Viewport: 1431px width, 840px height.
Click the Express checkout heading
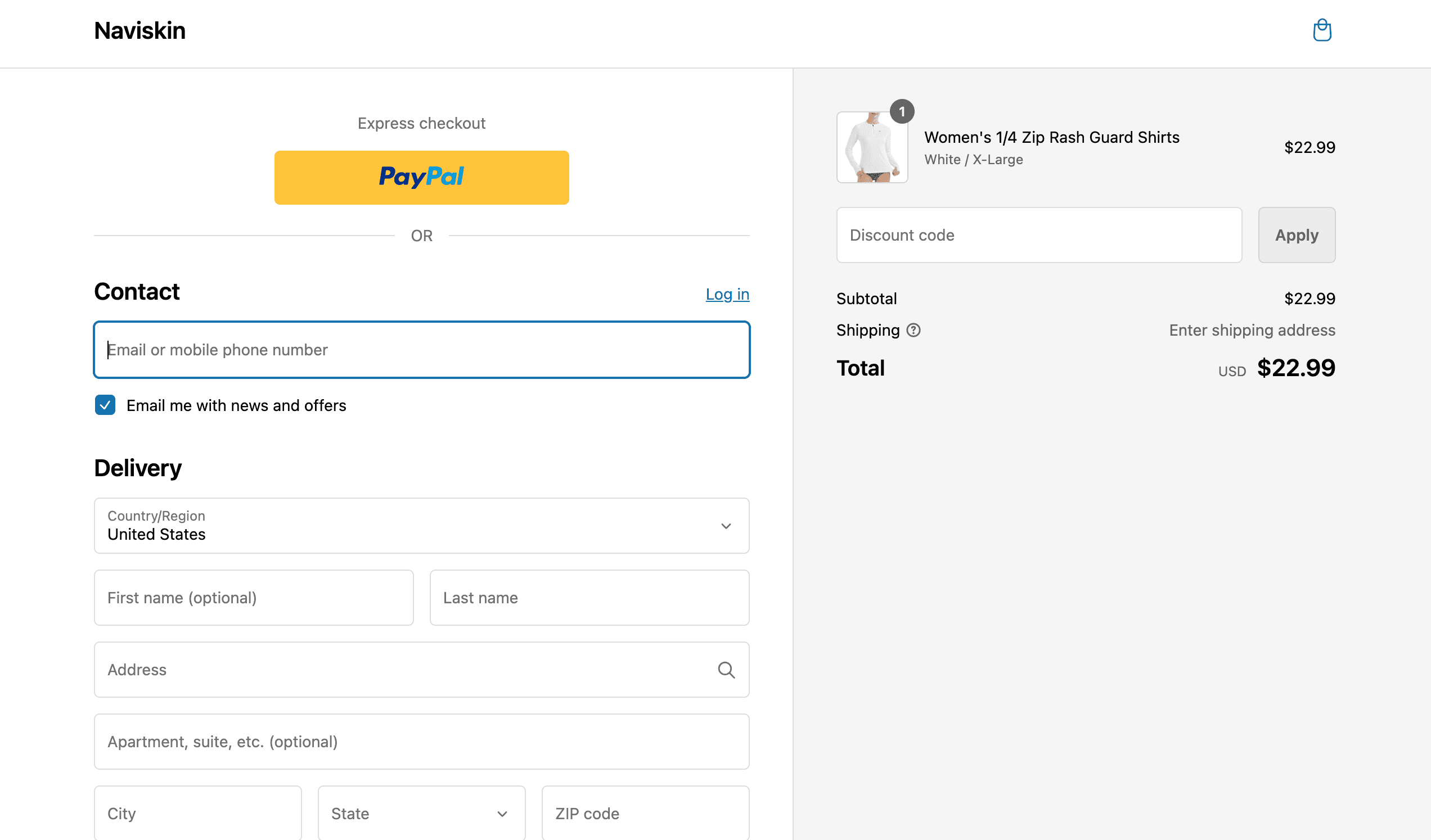[x=422, y=123]
